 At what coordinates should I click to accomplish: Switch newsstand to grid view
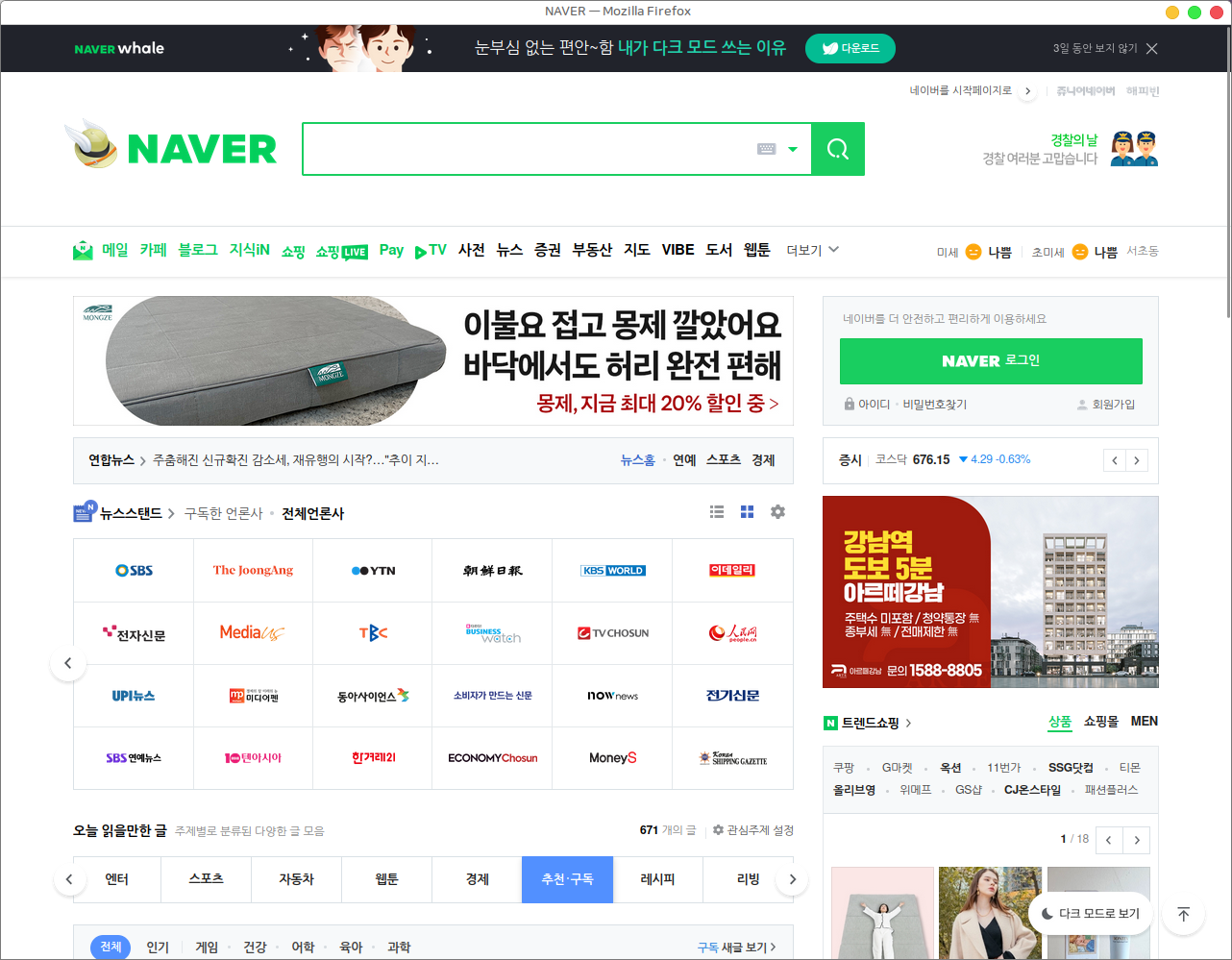(747, 512)
